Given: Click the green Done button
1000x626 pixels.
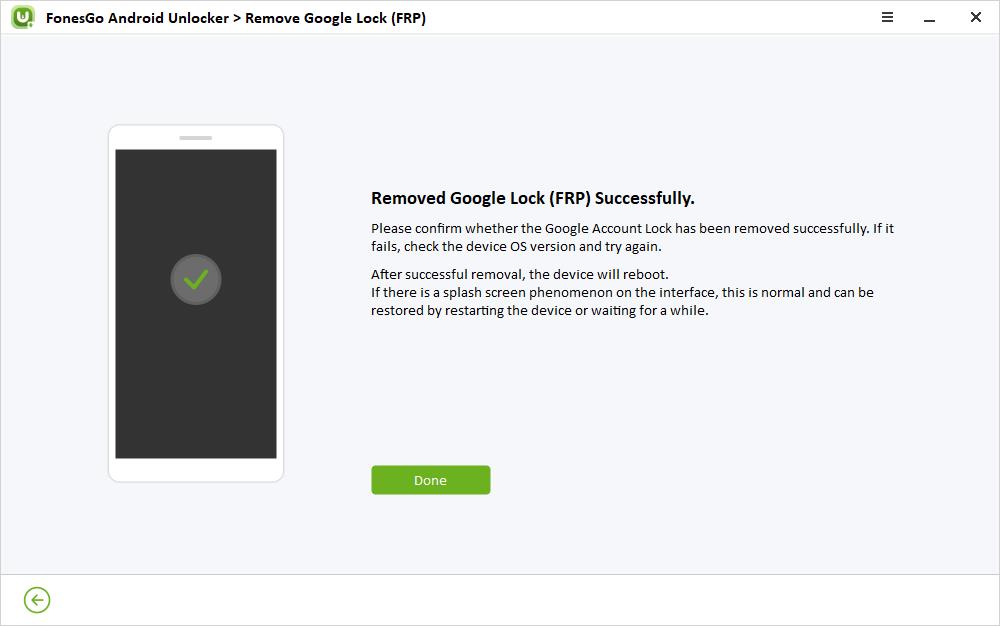Looking at the screenshot, I should (430, 480).
